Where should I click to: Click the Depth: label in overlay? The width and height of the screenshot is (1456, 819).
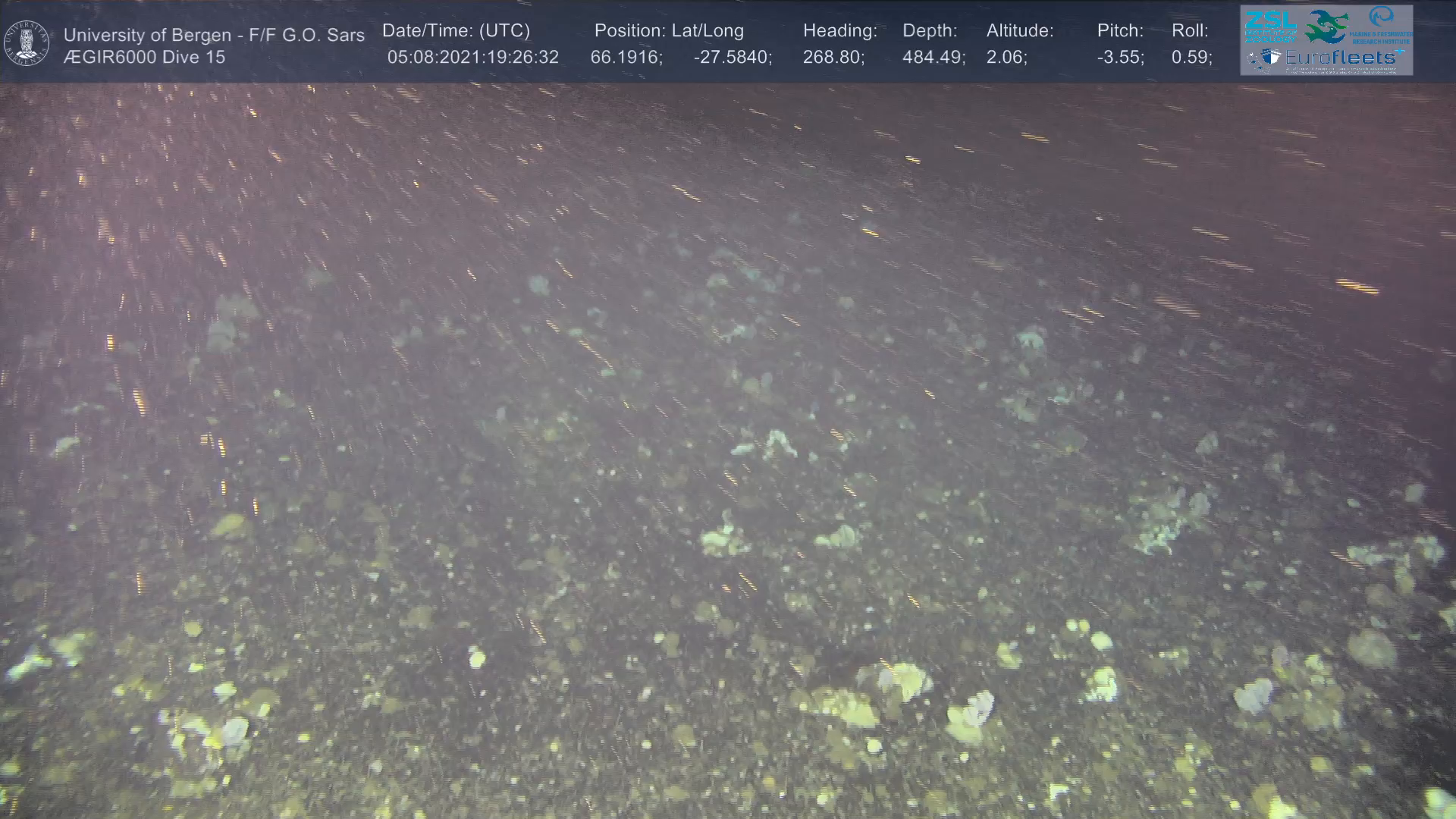(x=930, y=30)
